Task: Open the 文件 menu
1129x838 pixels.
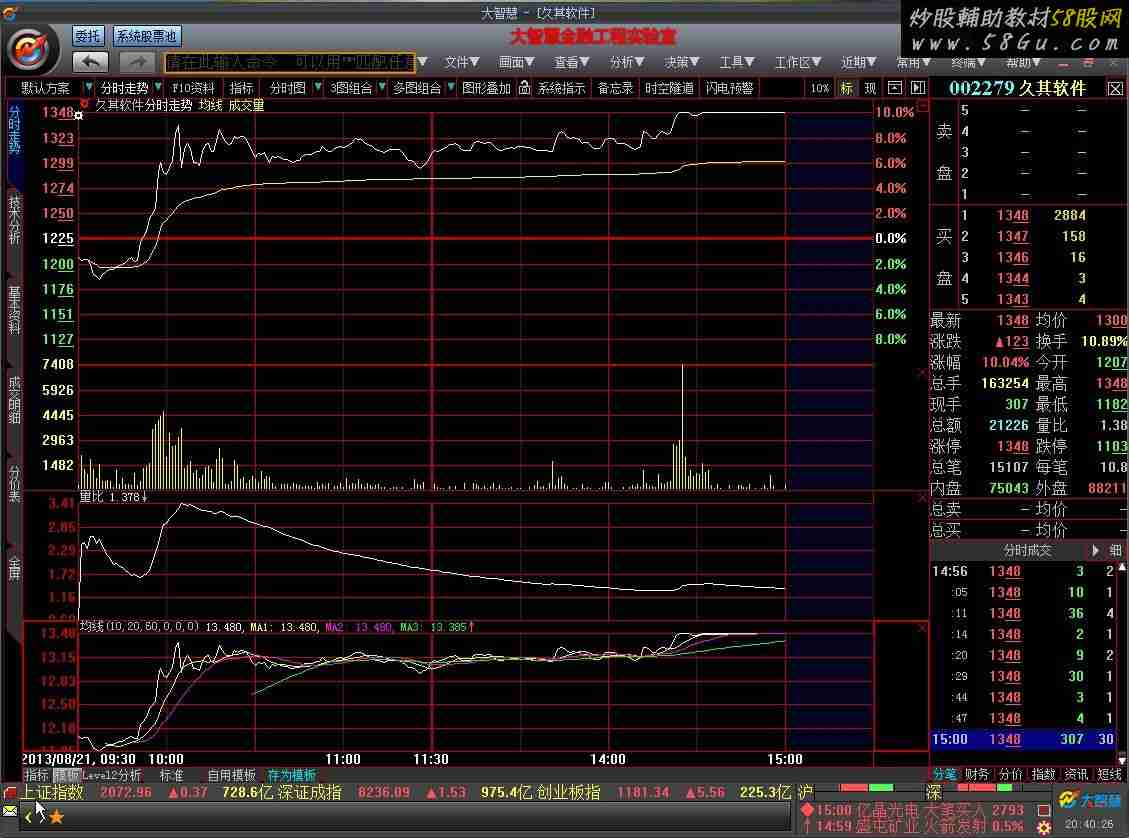Action: (462, 63)
